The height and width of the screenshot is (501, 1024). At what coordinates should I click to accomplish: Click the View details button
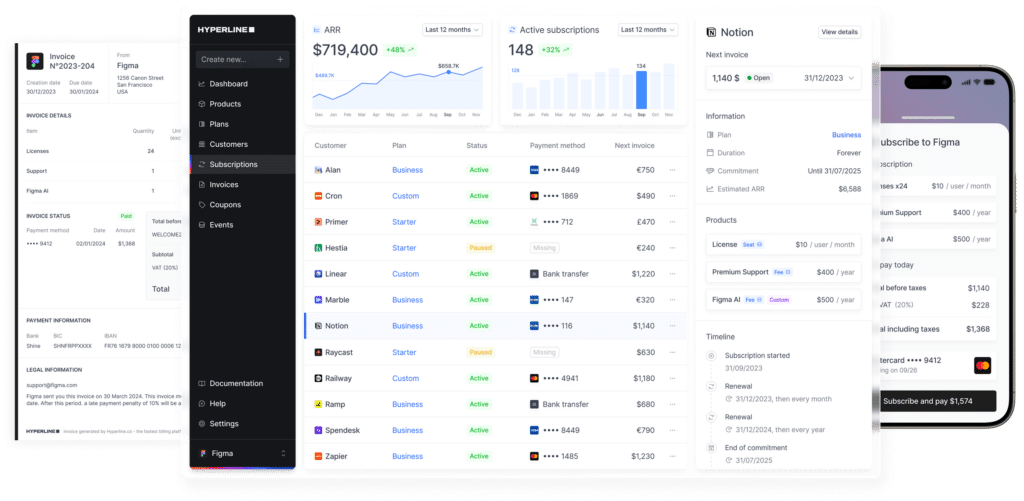click(x=840, y=32)
